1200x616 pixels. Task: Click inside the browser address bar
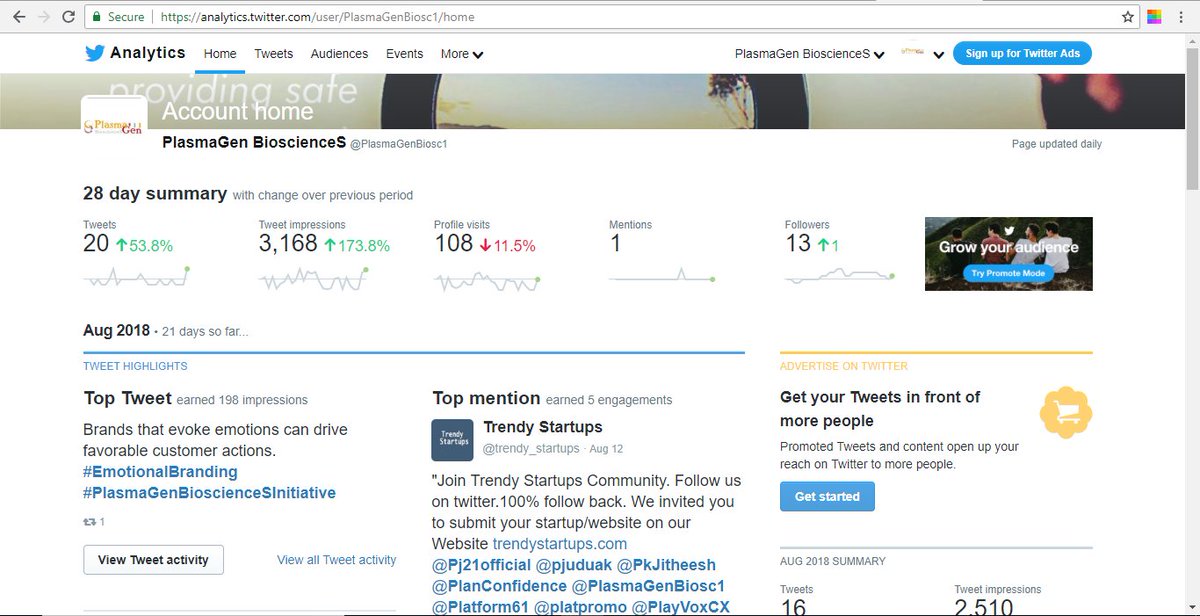tap(400, 16)
